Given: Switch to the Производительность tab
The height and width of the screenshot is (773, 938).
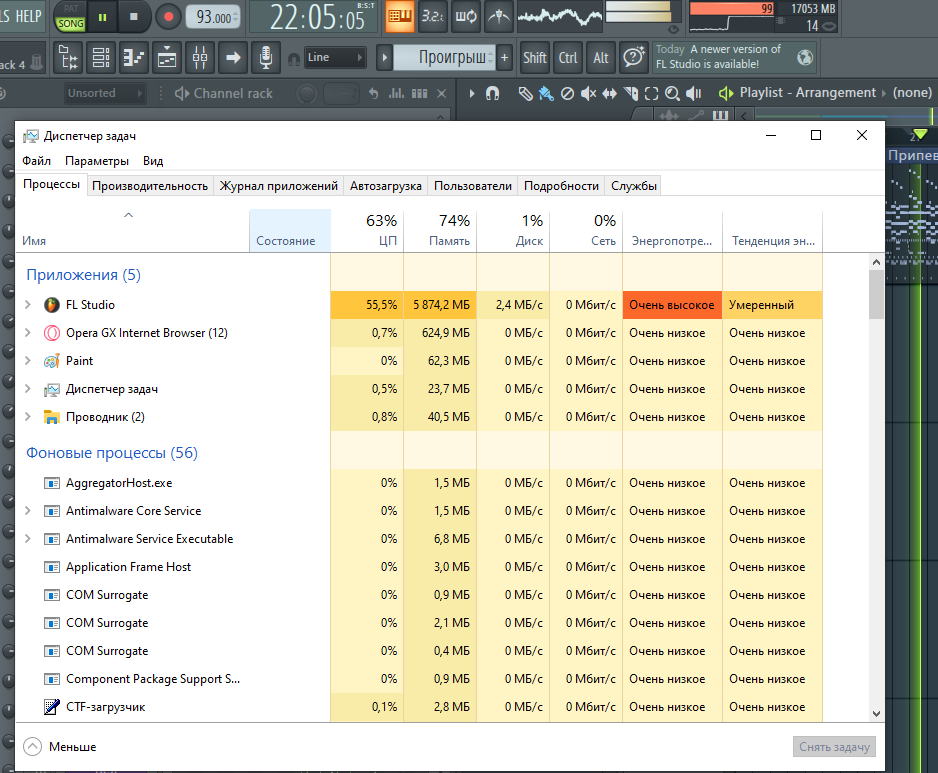Looking at the screenshot, I should pyautogui.click(x=150, y=186).
